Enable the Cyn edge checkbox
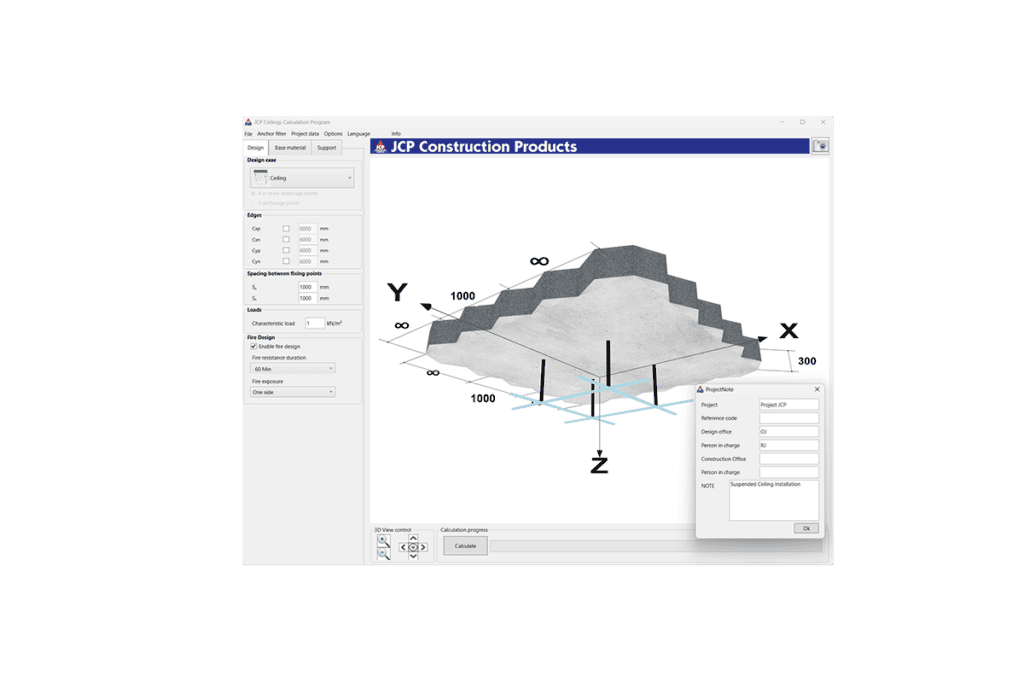The height and width of the screenshot is (683, 1024). (286, 261)
